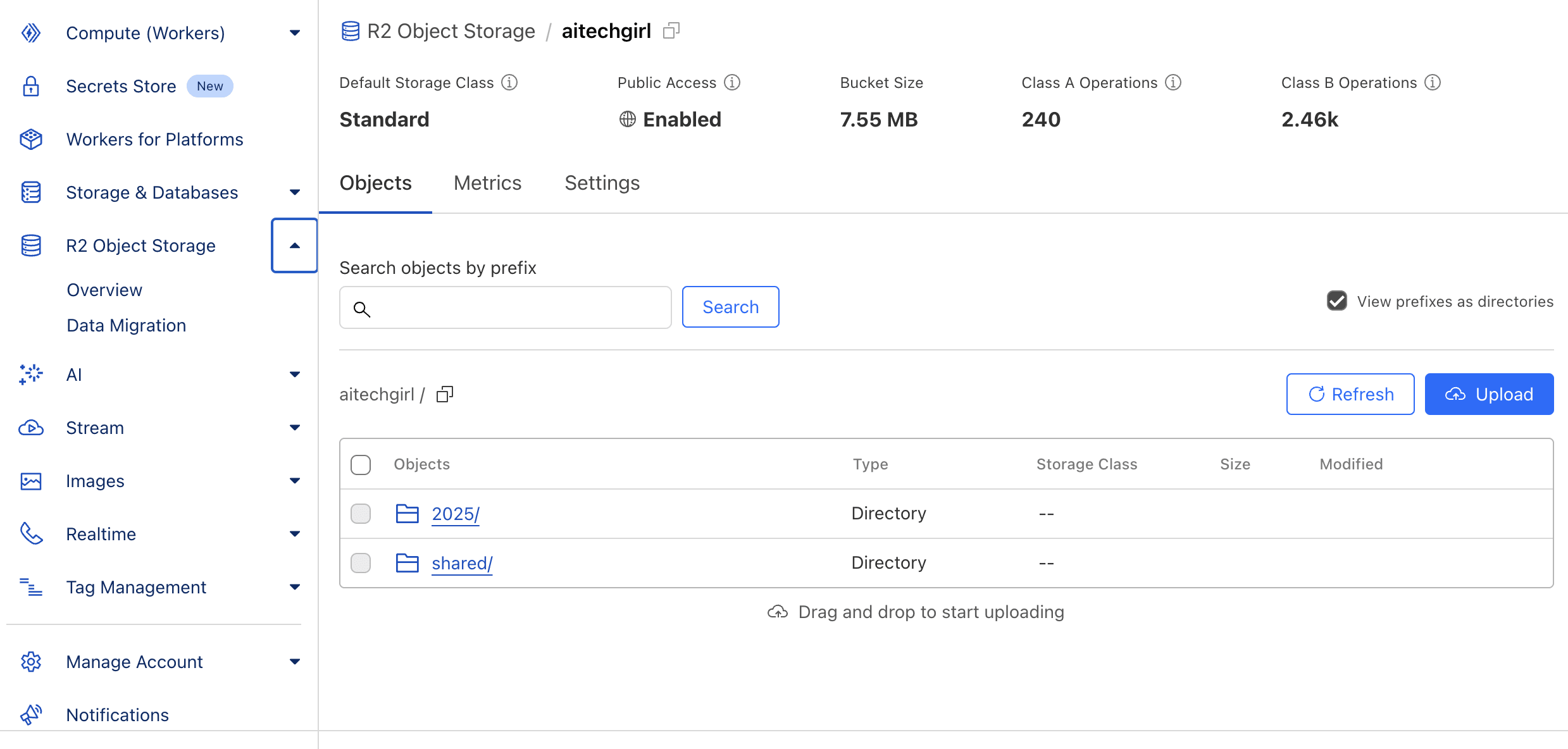Image resolution: width=1568 pixels, height=749 pixels.
Task: Click the AI sparkles icon
Action: point(30,374)
